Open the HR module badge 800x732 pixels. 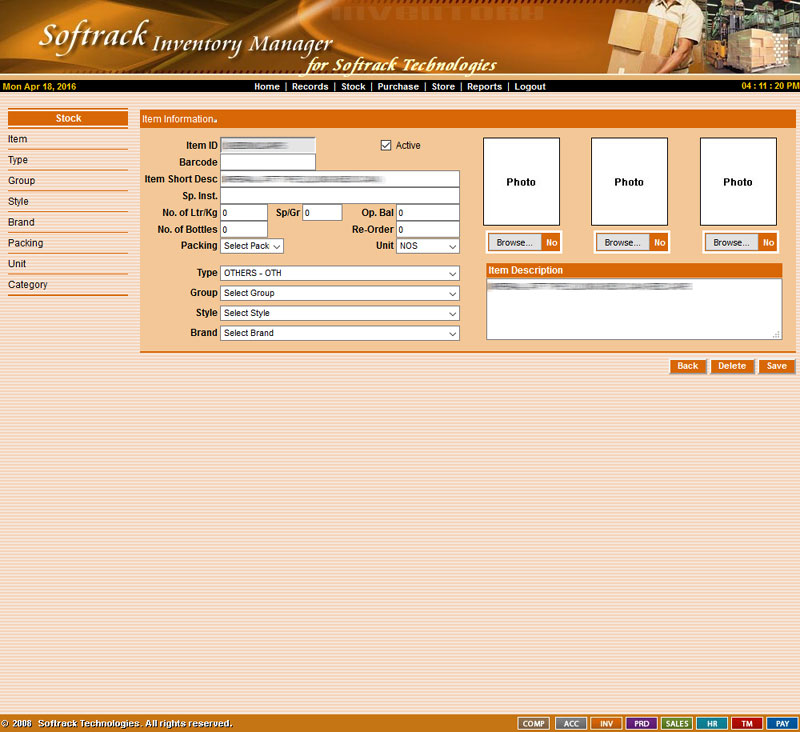pyautogui.click(x=711, y=723)
